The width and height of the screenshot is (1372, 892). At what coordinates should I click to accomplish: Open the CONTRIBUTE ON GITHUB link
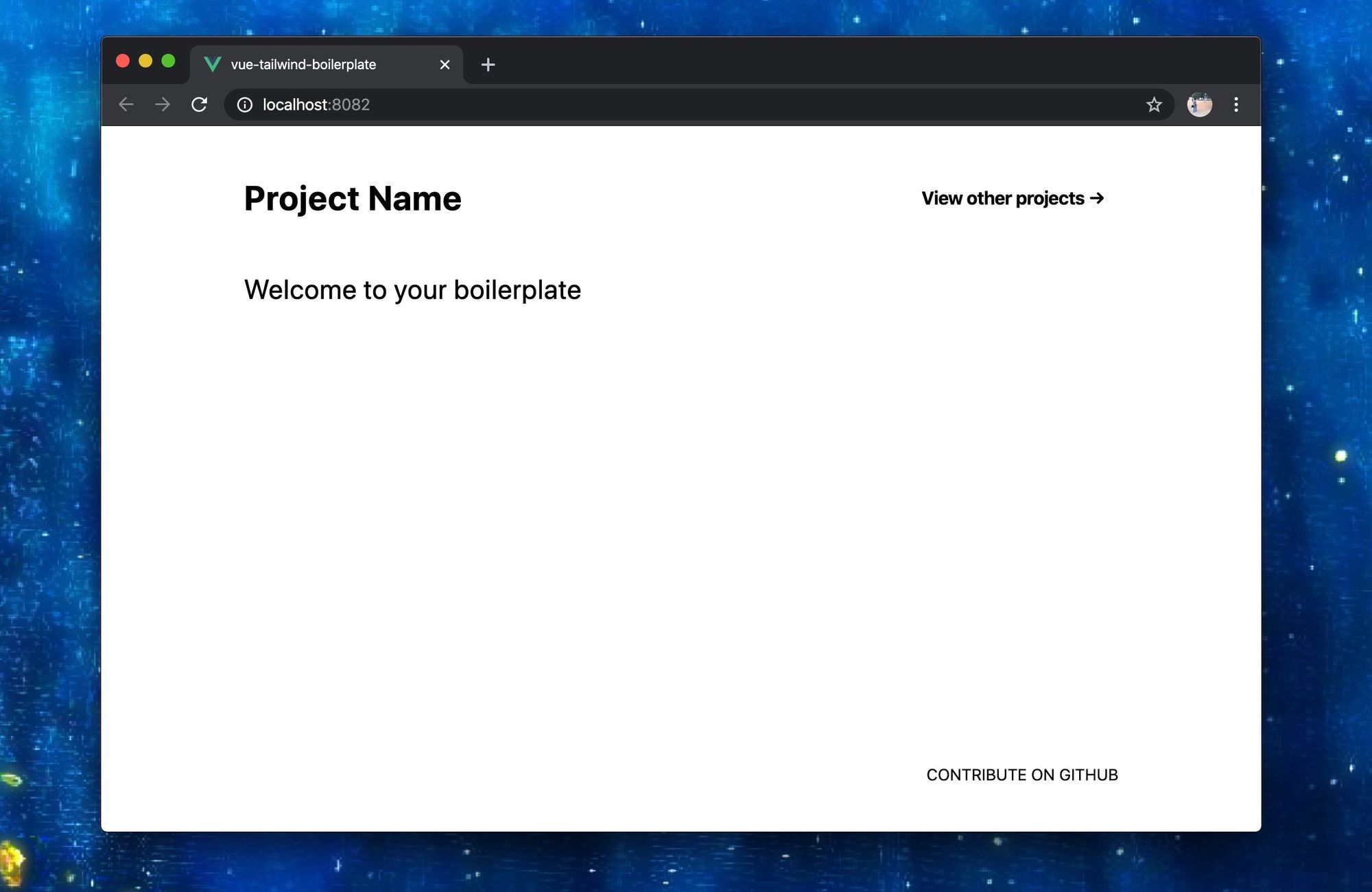1021,775
